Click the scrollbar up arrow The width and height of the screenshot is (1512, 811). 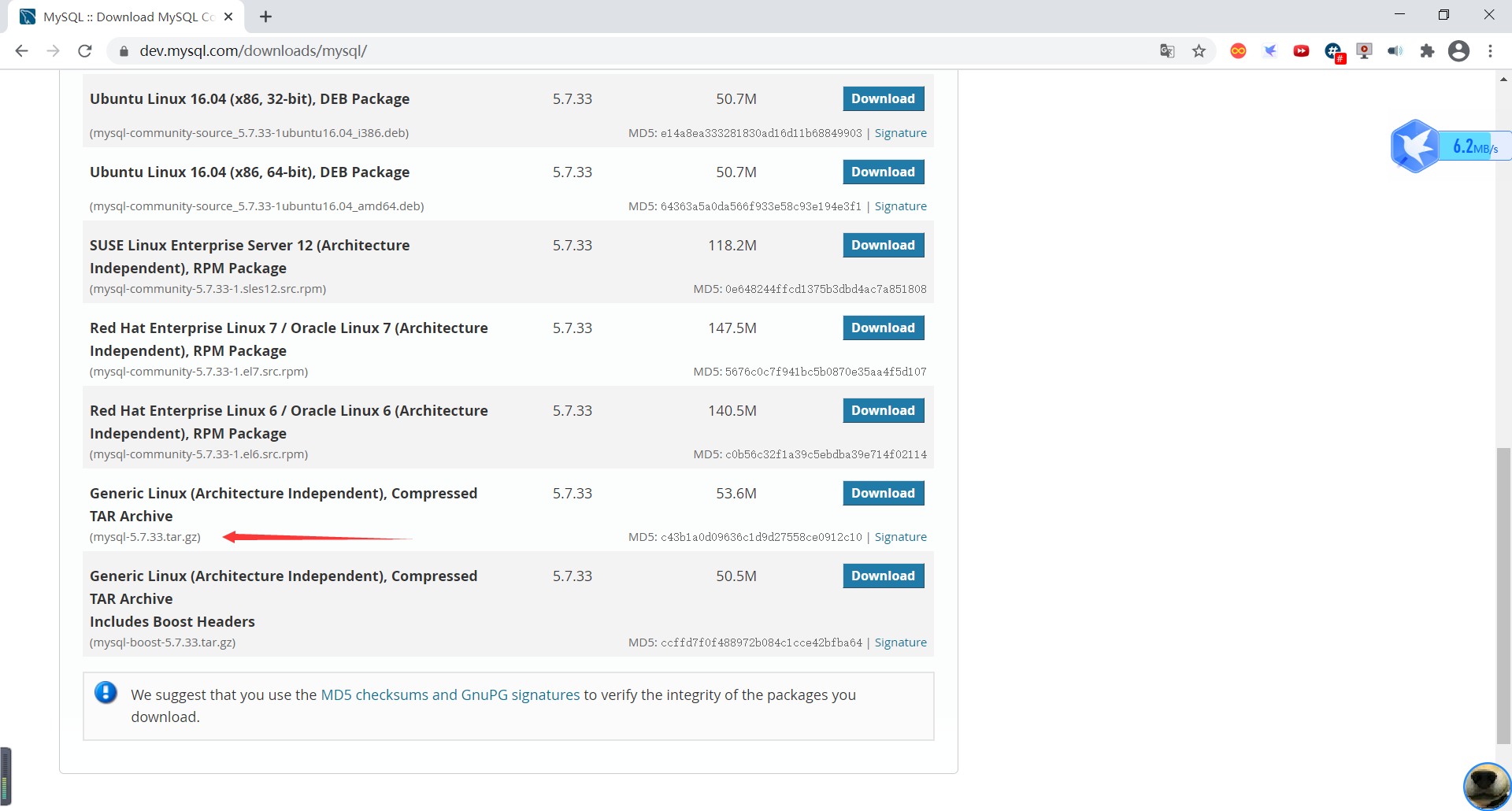click(x=1503, y=79)
